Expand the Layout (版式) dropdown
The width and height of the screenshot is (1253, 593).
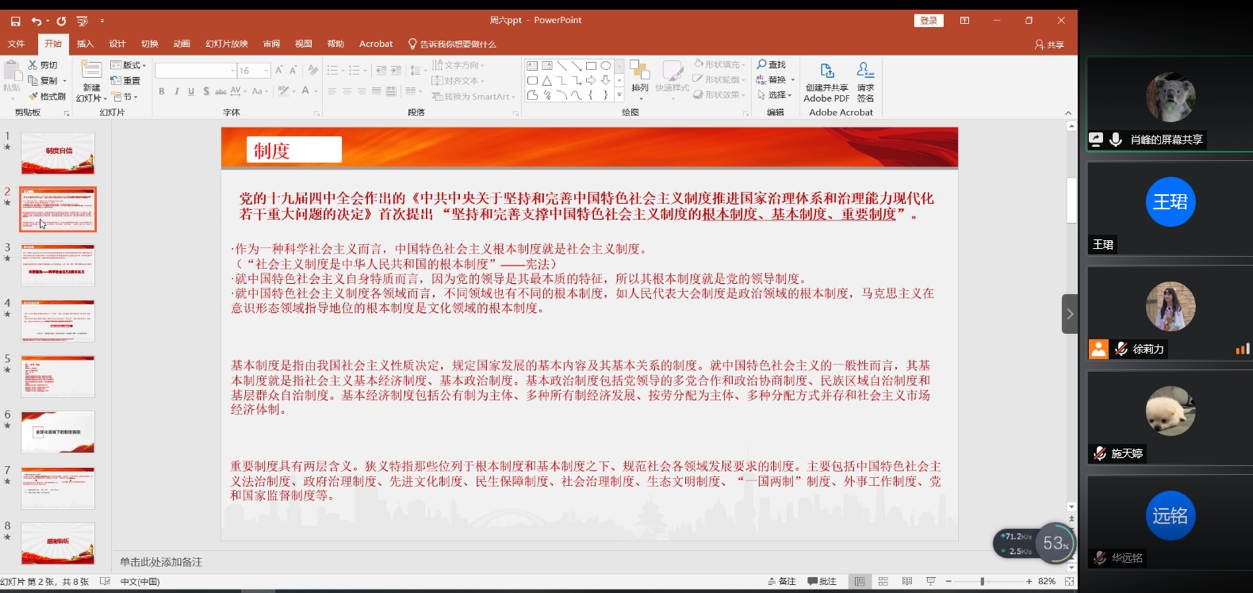[x=130, y=66]
